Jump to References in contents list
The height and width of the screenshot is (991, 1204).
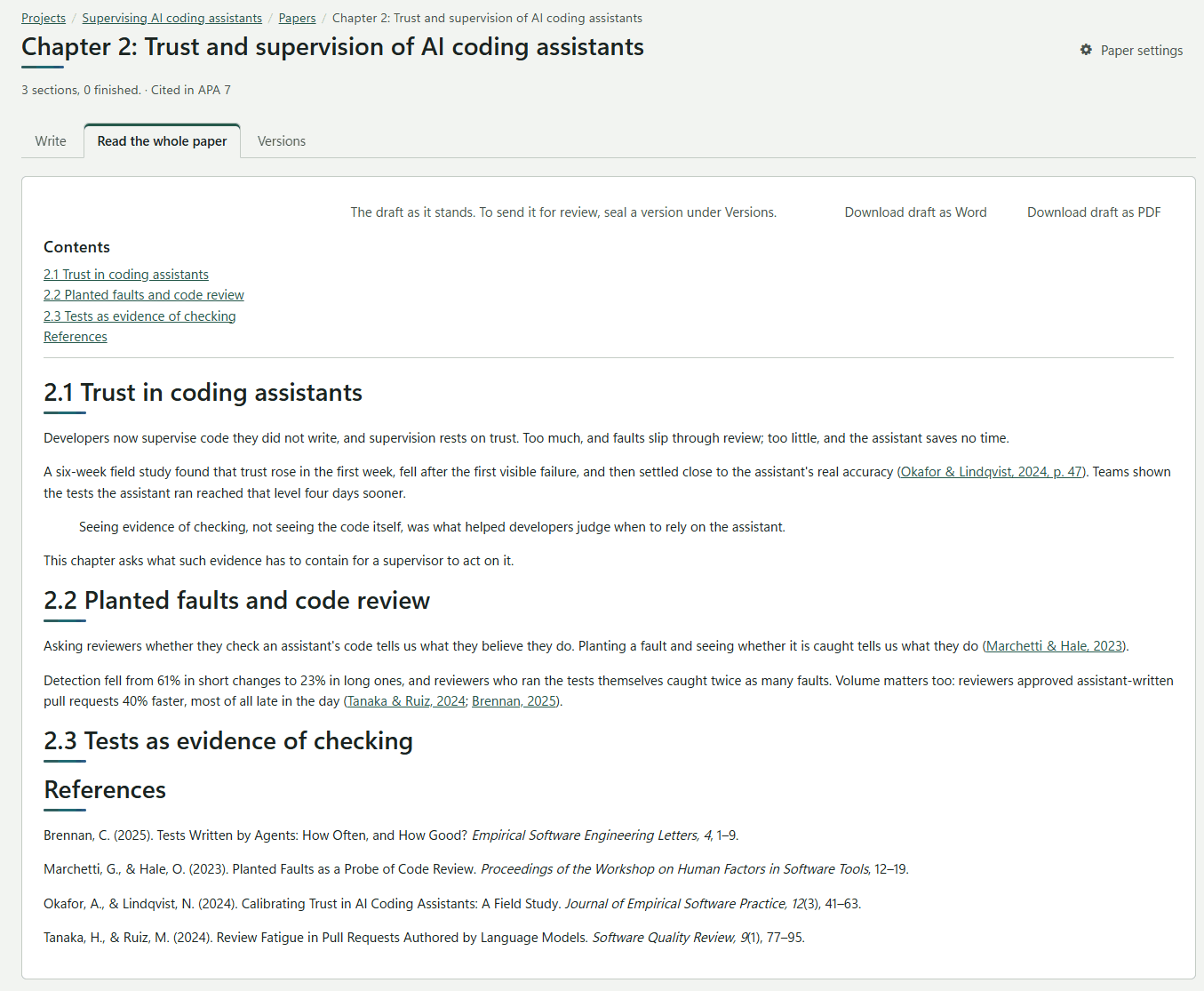(x=76, y=337)
